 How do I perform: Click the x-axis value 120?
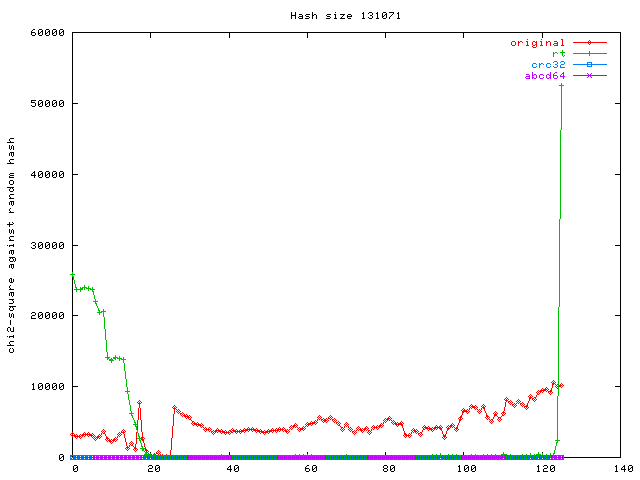(545, 469)
